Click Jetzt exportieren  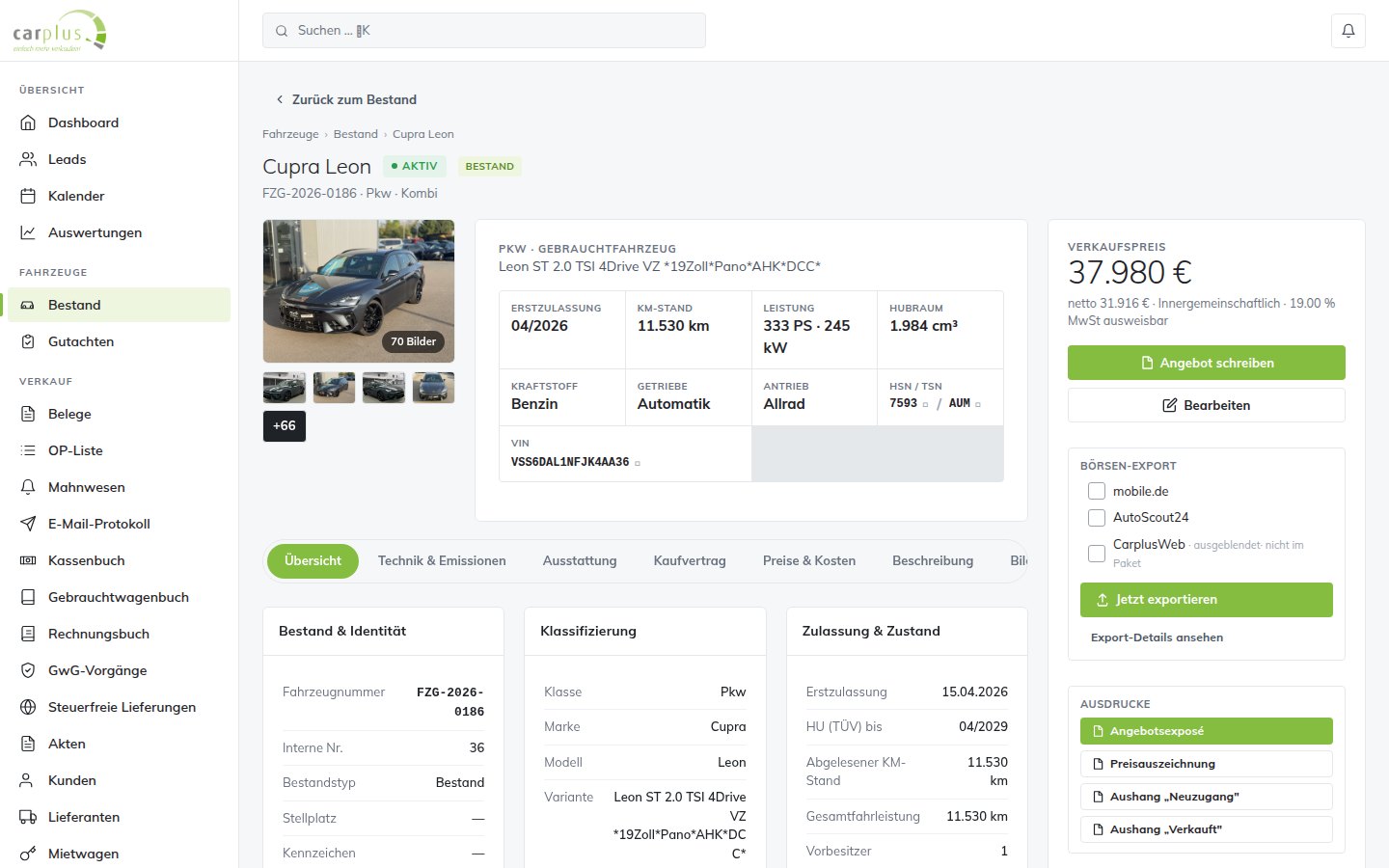1207,600
